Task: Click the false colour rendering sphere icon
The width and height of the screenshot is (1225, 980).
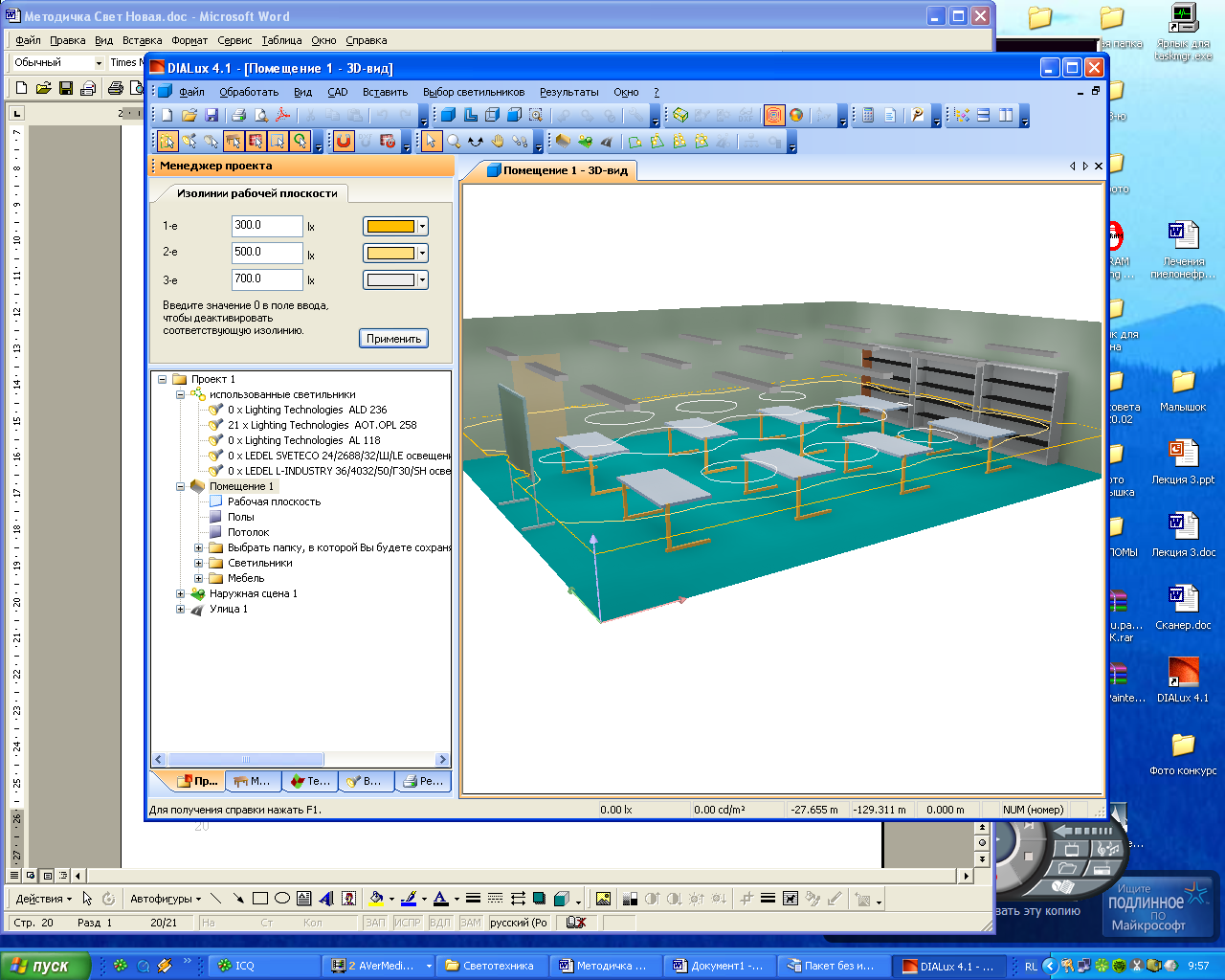Action: pos(796,115)
